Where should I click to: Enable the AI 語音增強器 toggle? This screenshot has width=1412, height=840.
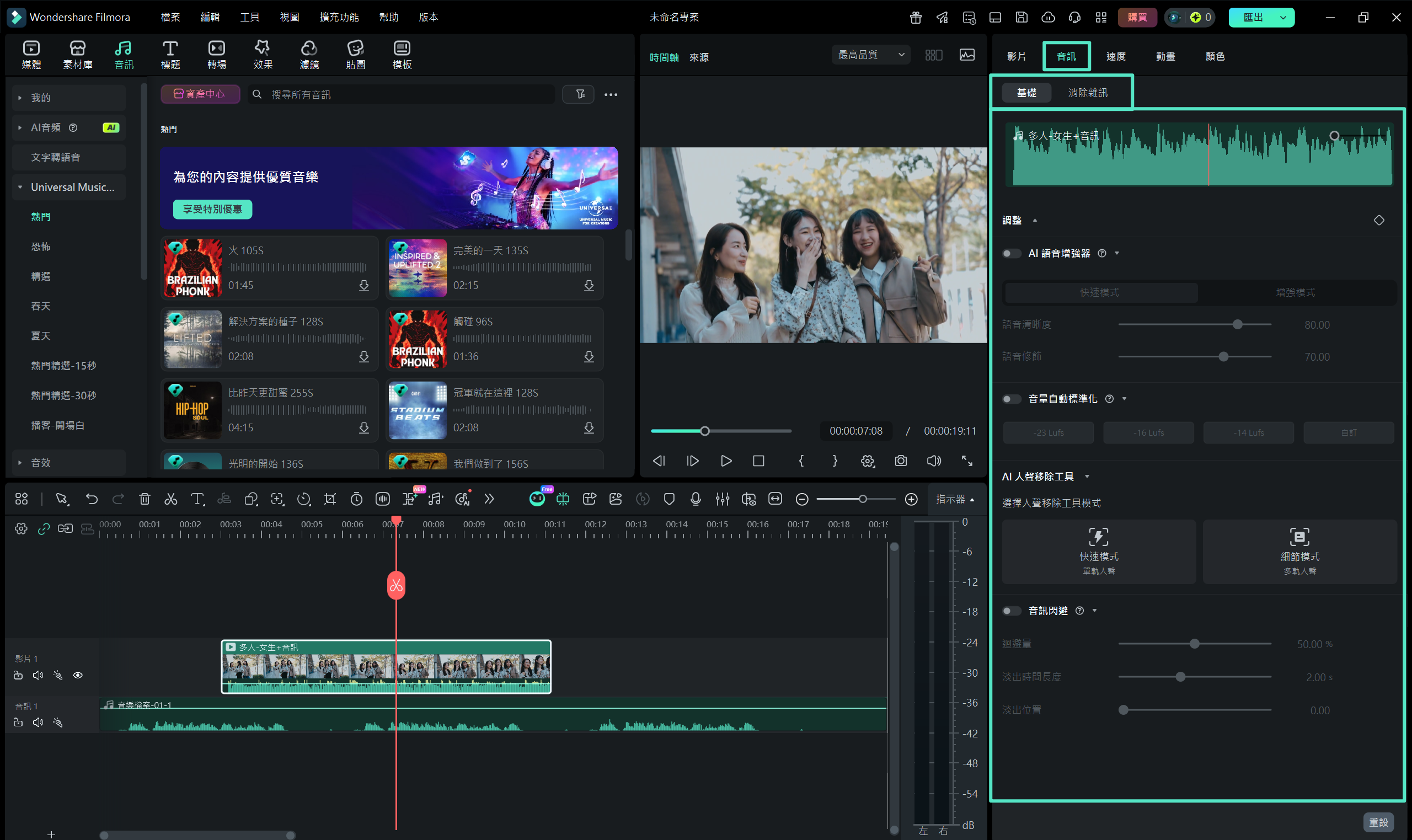1012,253
